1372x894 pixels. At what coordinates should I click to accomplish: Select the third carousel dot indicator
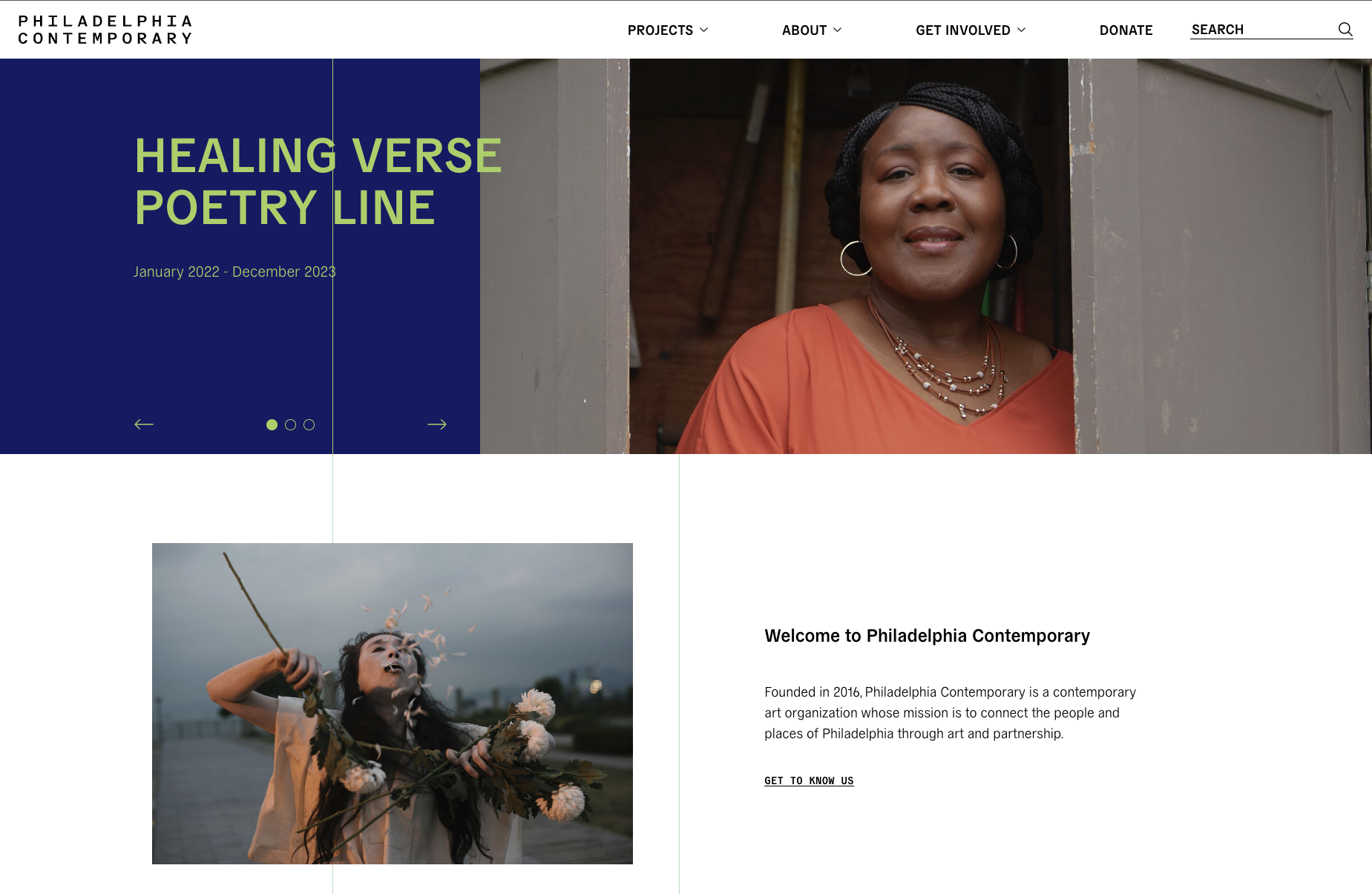(x=309, y=425)
